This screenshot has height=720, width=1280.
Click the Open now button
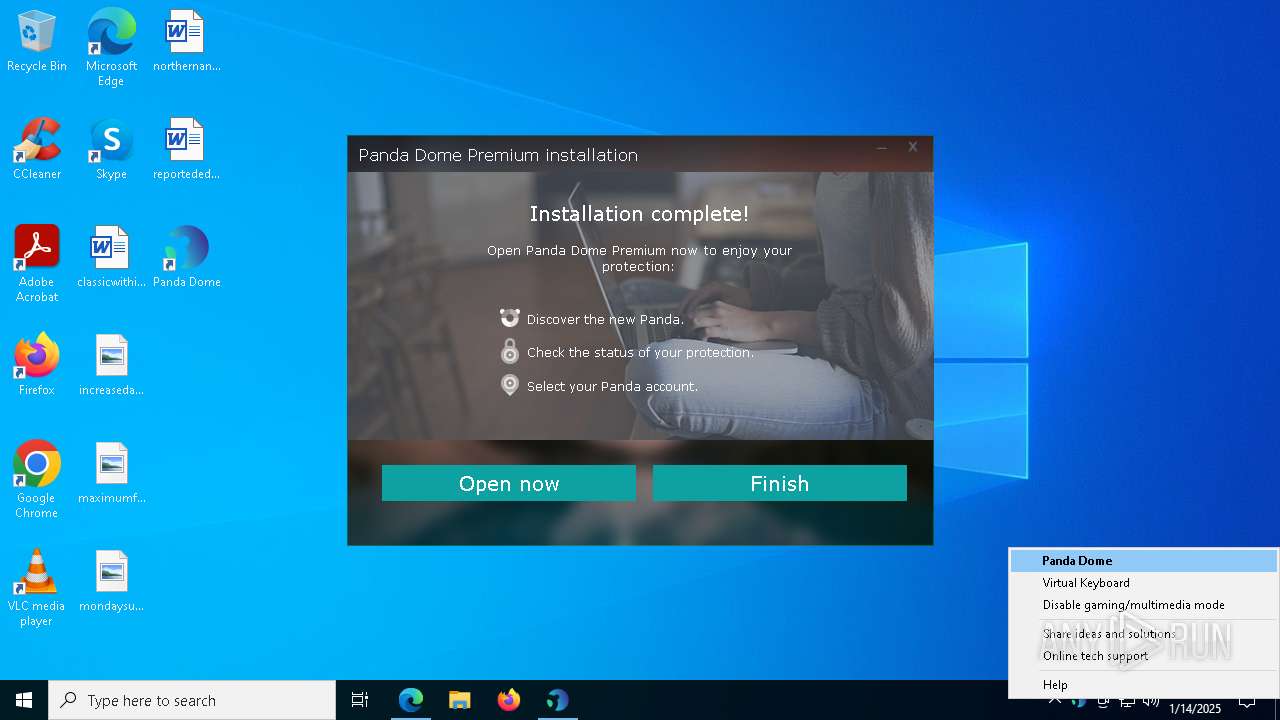tap(509, 483)
